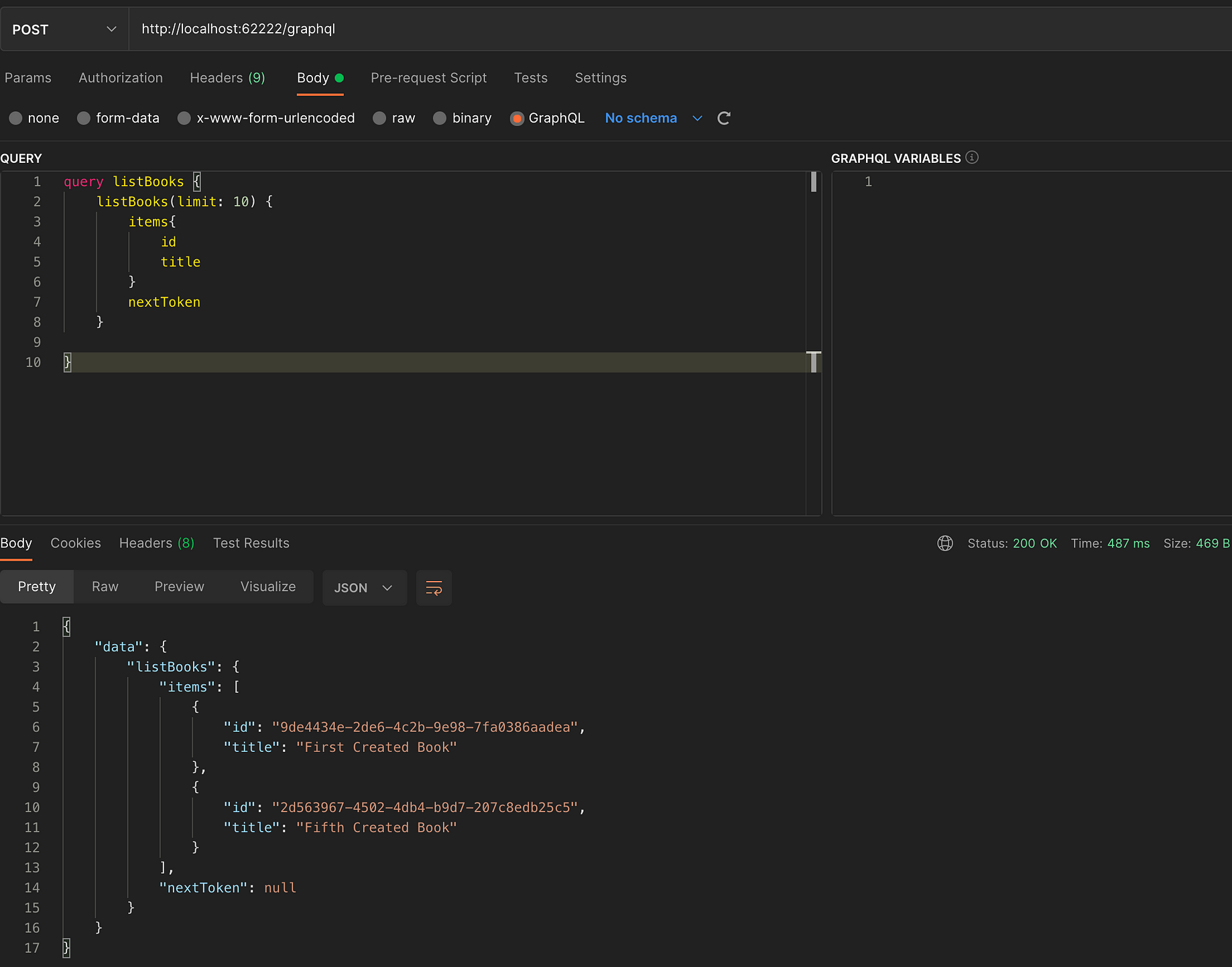The image size is (1232, 967).
Task: Click "nextToken": null in response
Action: coord(227,888)
